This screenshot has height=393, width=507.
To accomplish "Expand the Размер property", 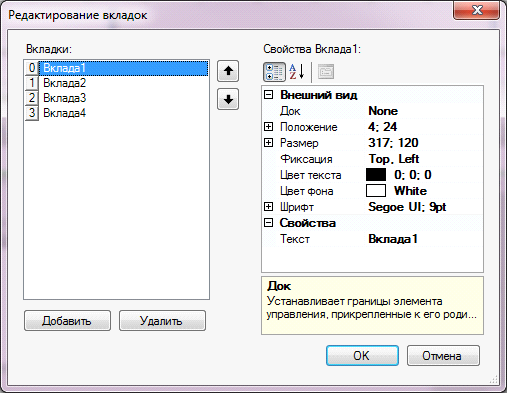I will pos(268,143).
